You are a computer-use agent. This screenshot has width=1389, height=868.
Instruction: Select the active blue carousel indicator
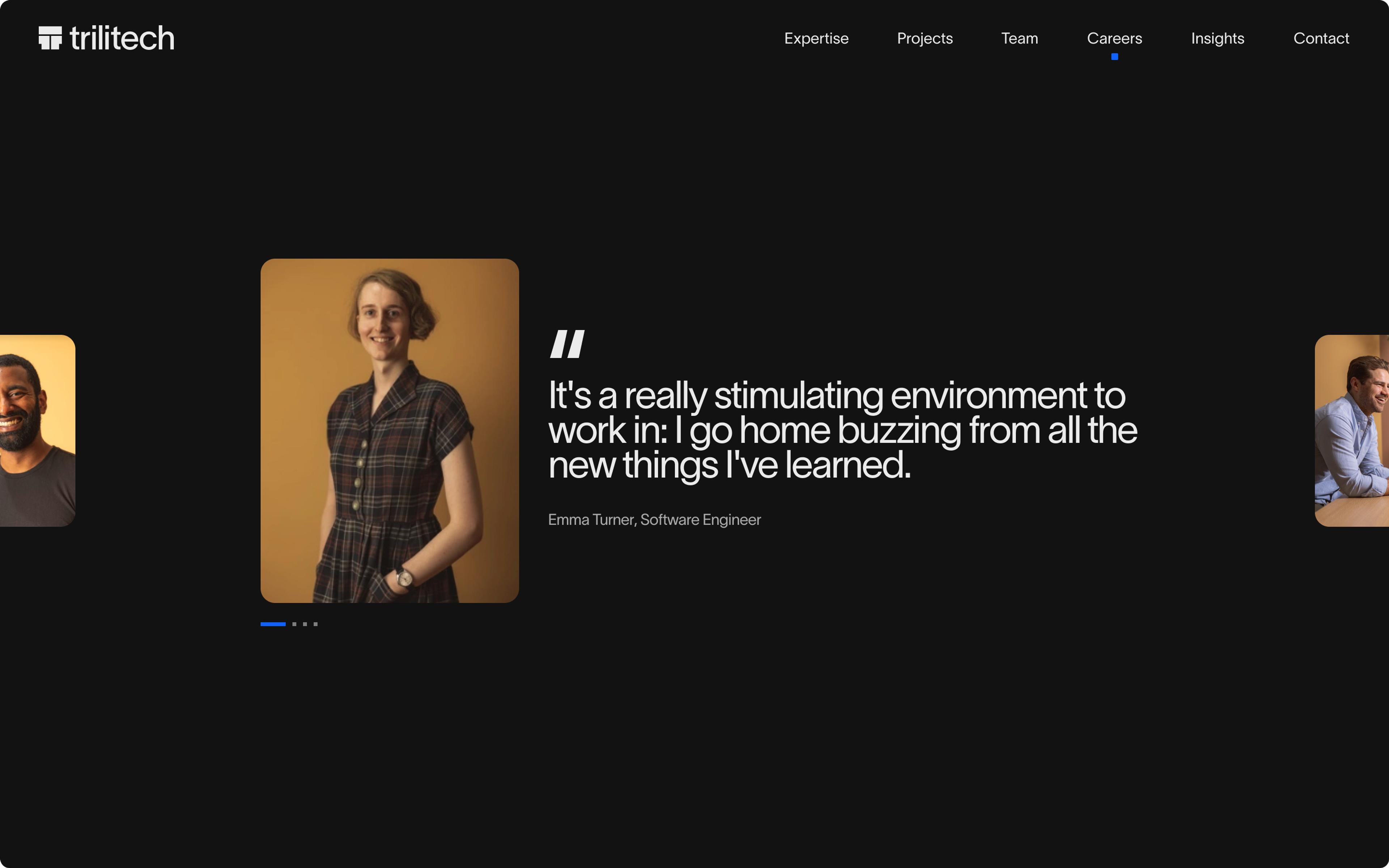(273, 624)
